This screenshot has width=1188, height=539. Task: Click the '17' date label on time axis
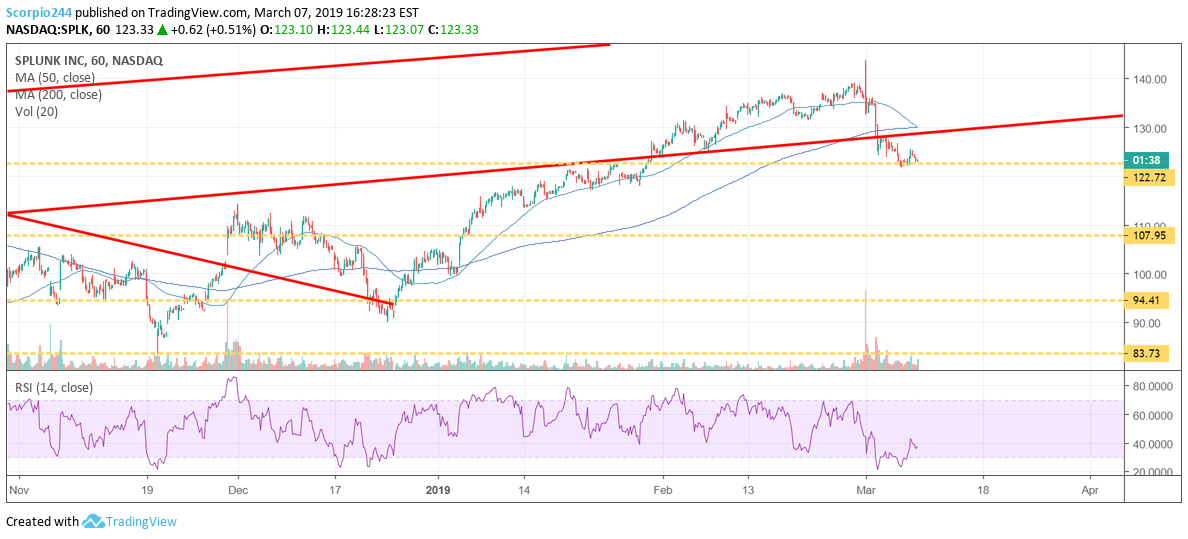[x=334, y=490]
